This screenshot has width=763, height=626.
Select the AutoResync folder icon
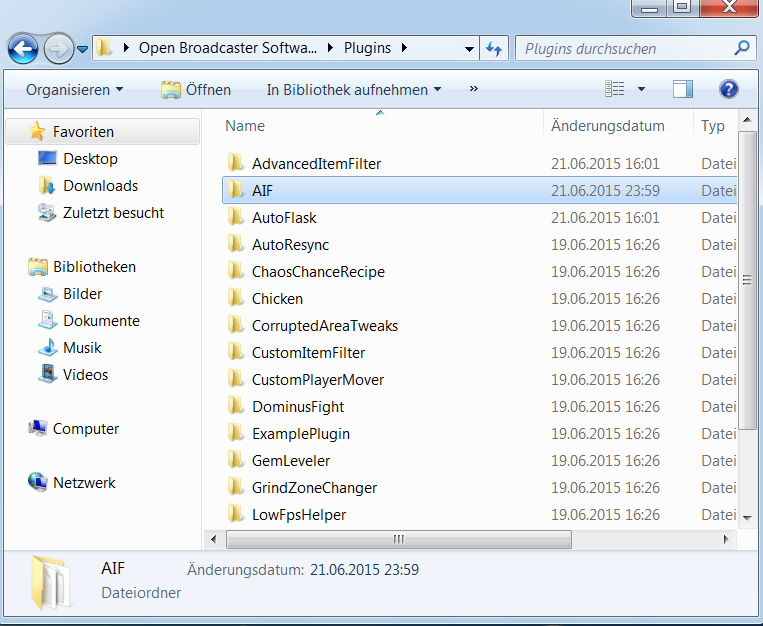point(236,244)
